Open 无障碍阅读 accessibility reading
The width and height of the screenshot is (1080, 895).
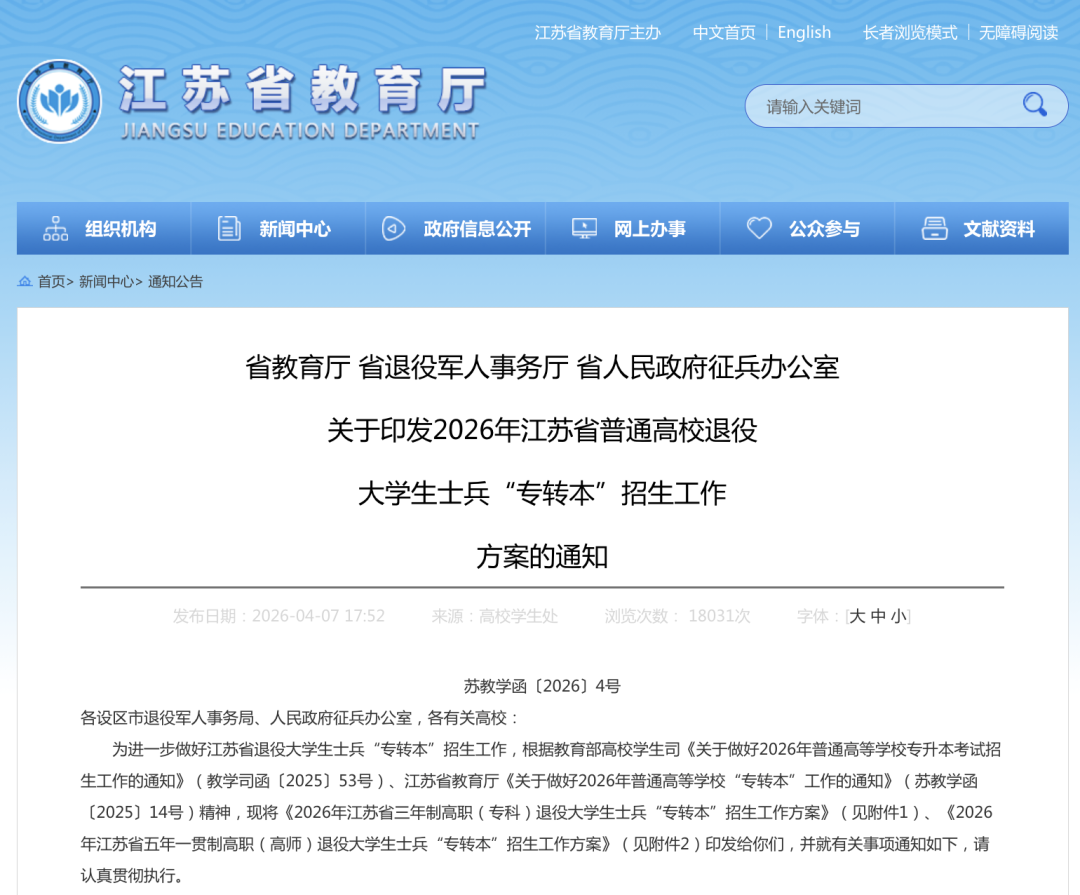pos(1018,33)
